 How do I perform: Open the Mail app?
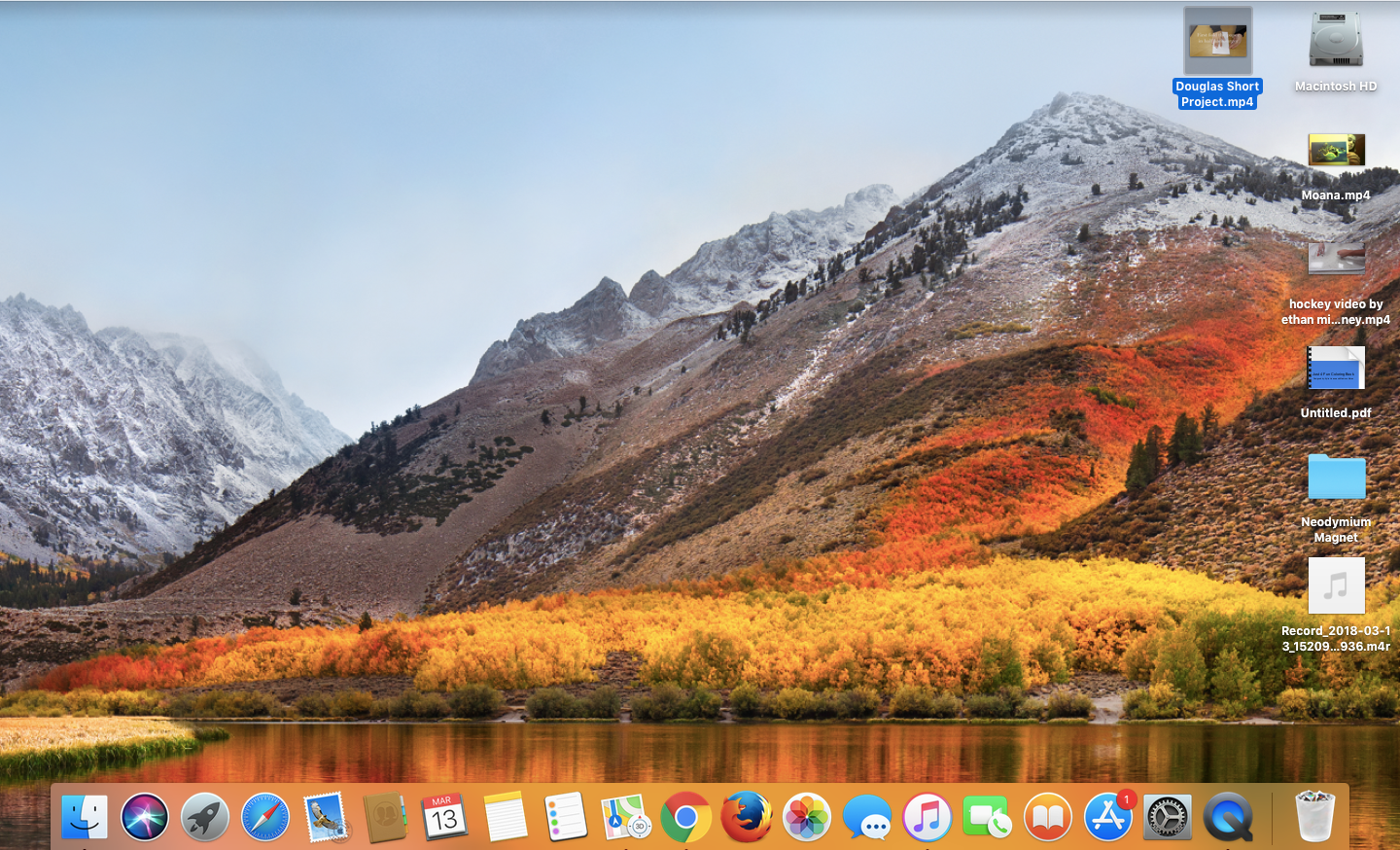(x=325, y=817)
